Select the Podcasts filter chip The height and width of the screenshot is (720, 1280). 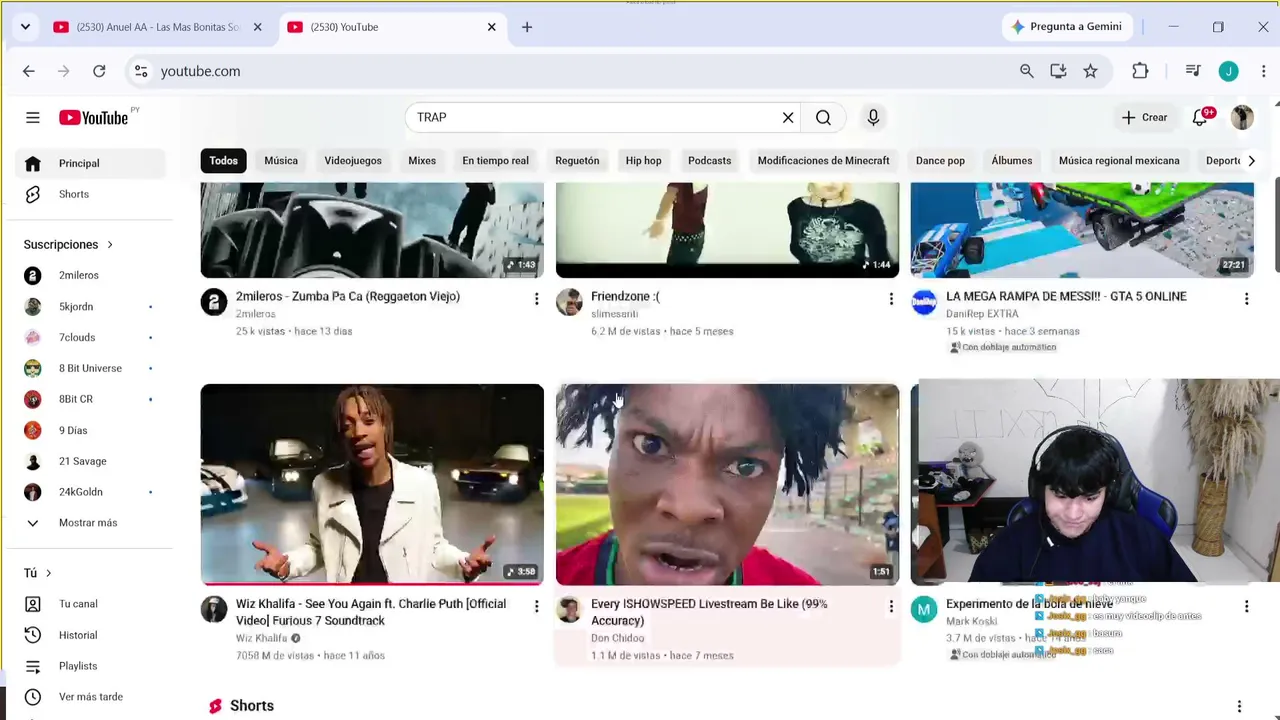(x=709, y=160)
